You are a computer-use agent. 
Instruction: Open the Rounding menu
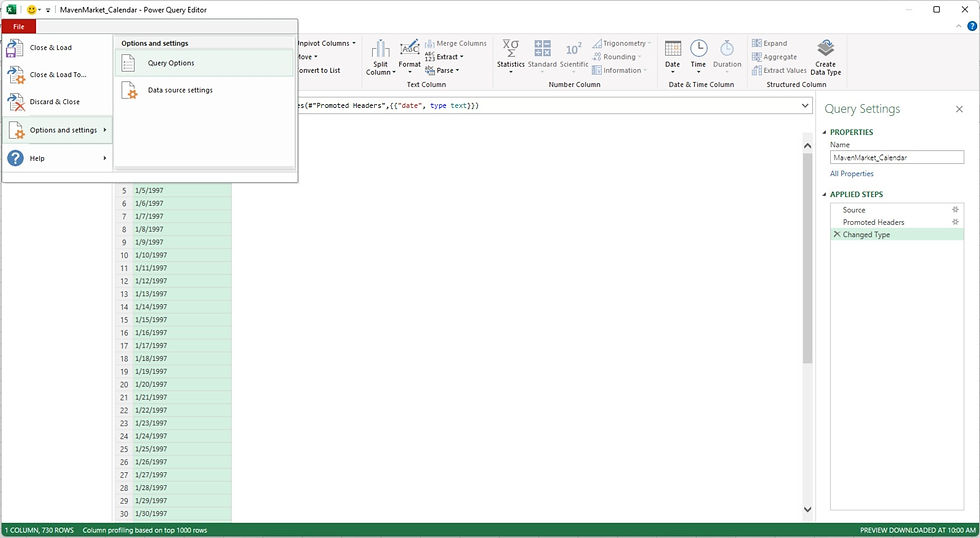pos(618,57)
